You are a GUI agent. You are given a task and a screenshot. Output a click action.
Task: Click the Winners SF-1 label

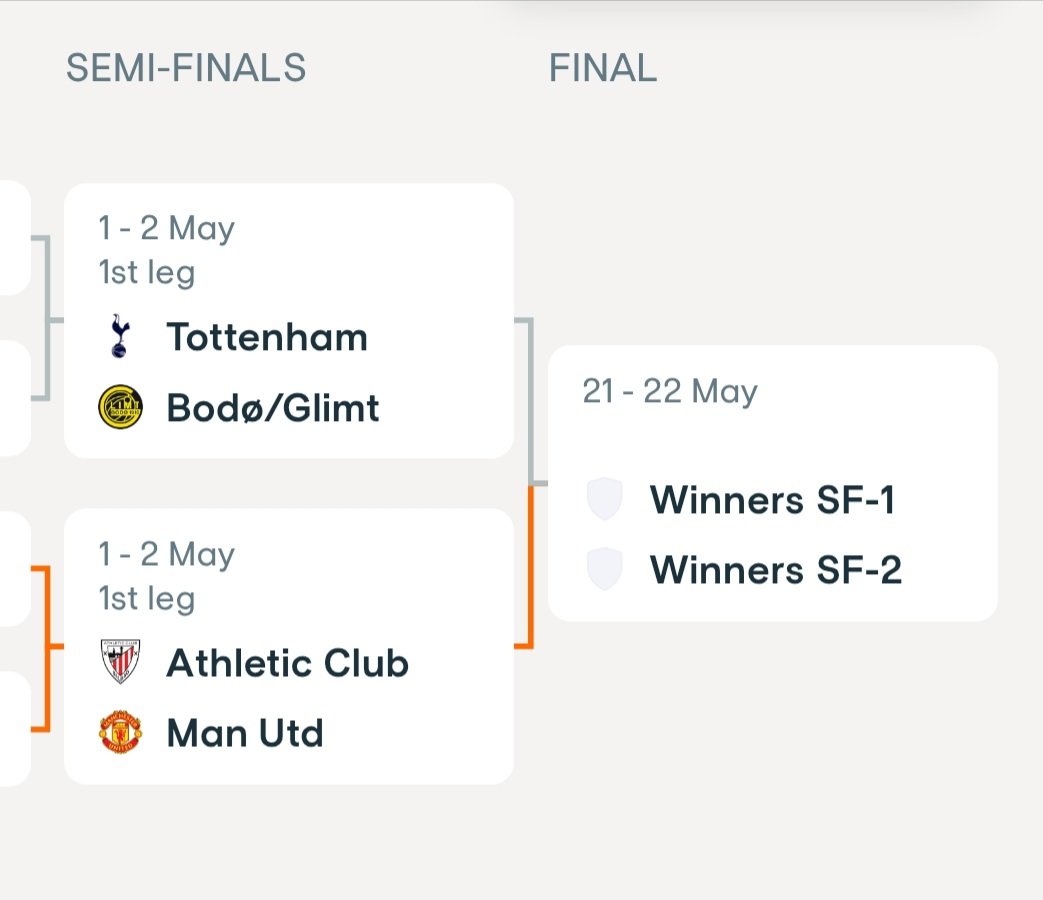pyautogui.click(x=772, y=500)
